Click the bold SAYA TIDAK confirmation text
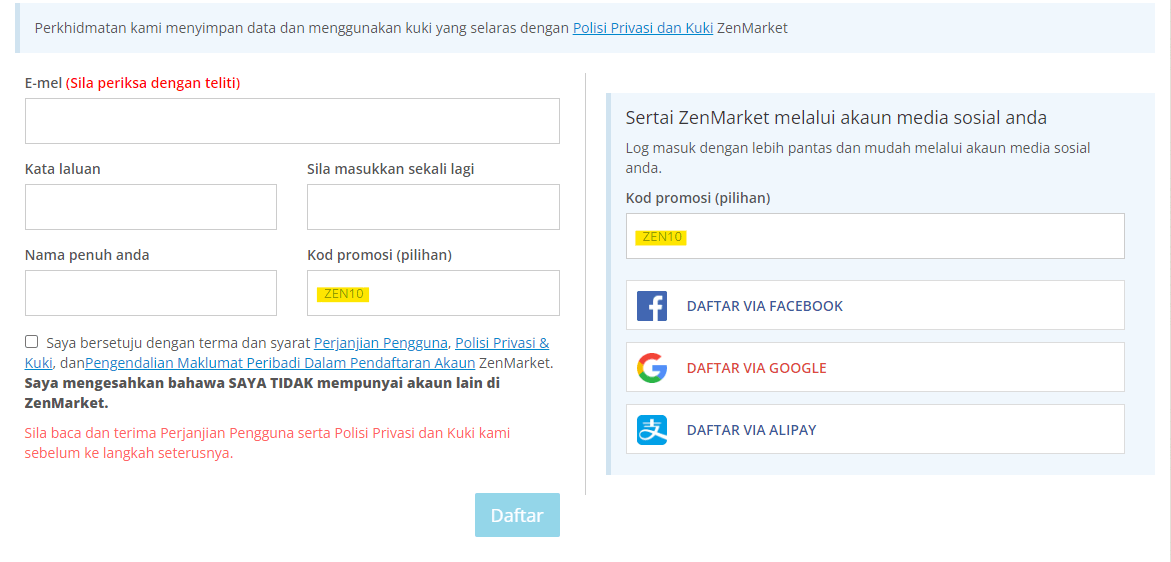 (262, 393)
